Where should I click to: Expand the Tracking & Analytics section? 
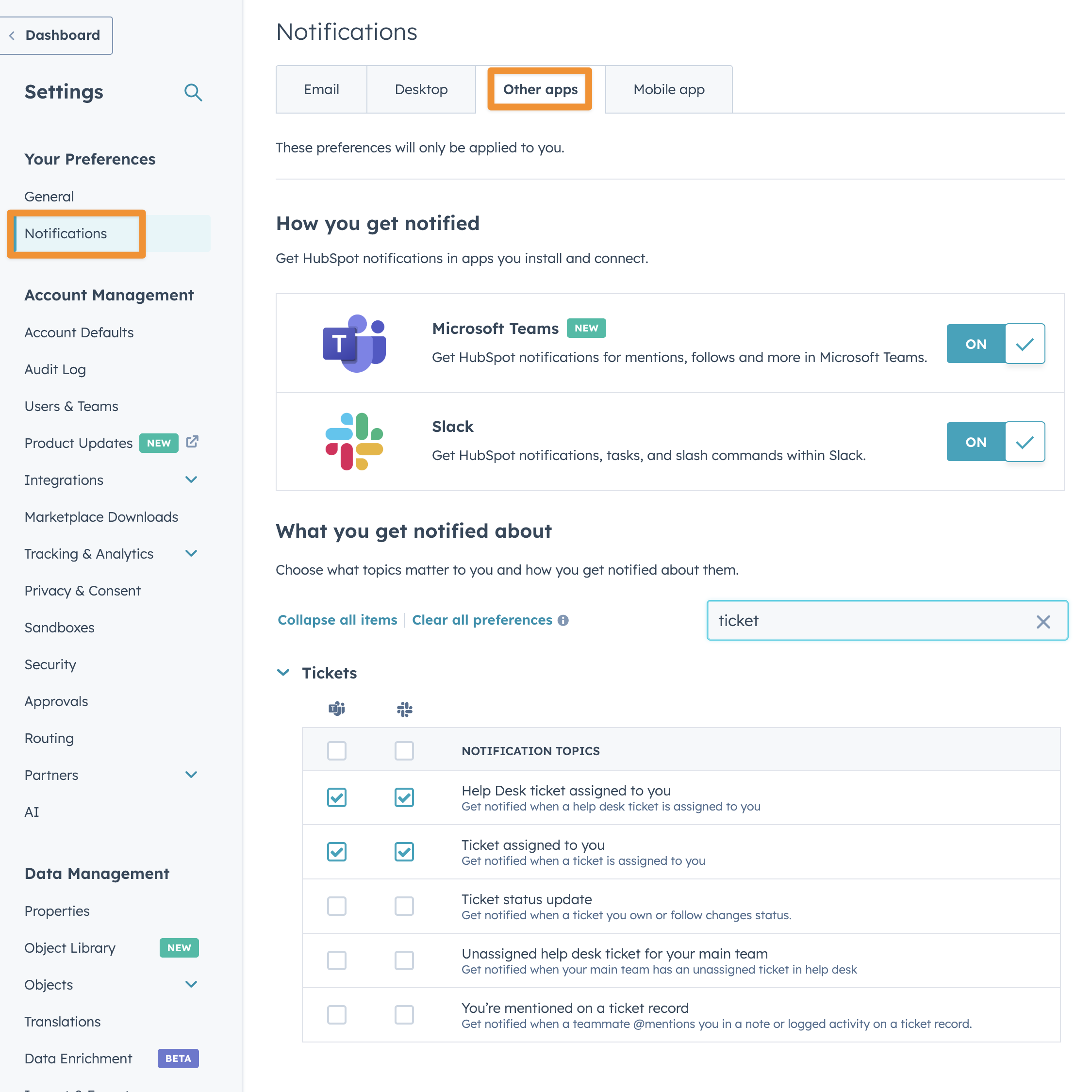[191, 553]
